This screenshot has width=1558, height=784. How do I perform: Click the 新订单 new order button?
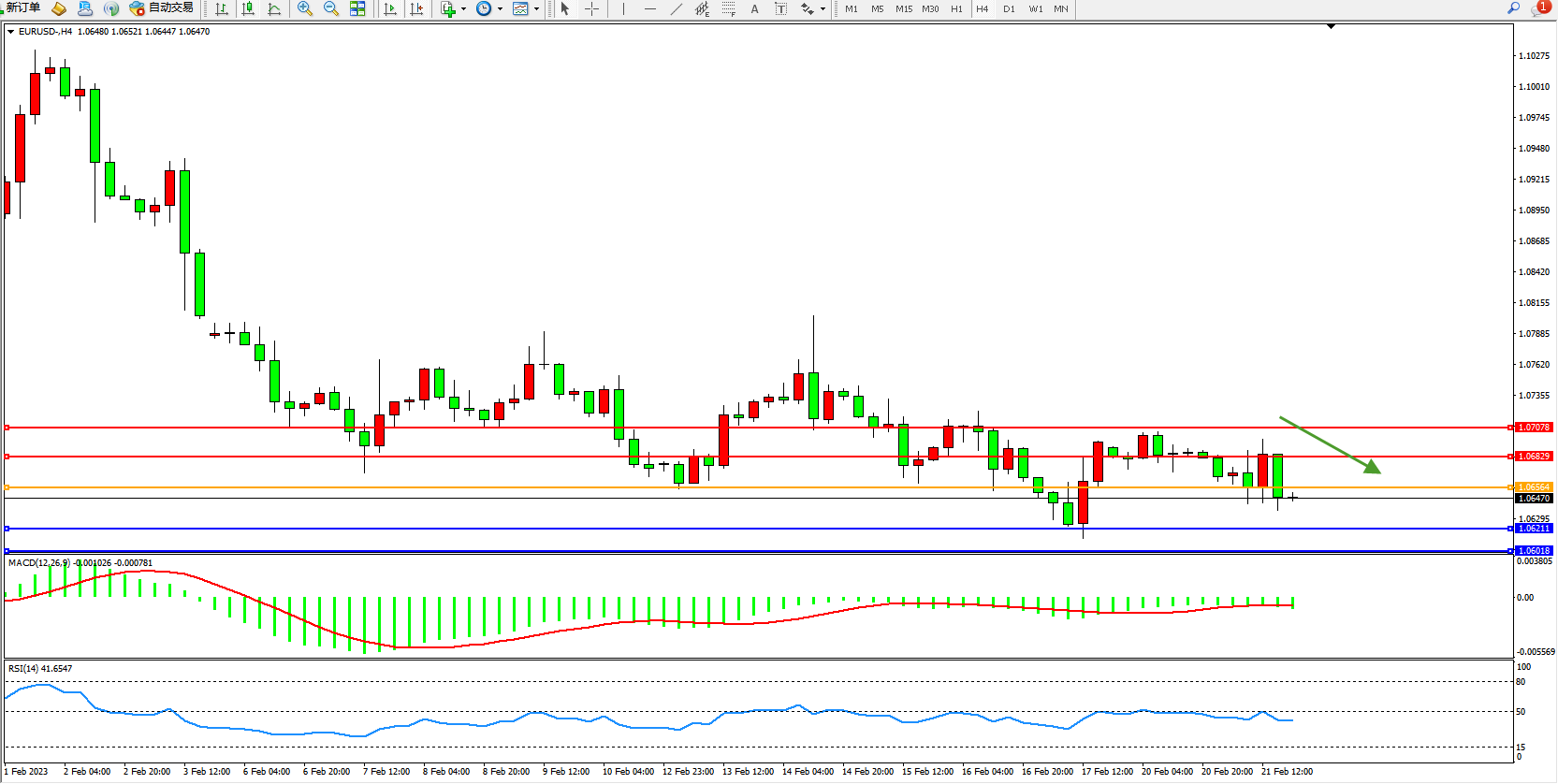[23, 8]
